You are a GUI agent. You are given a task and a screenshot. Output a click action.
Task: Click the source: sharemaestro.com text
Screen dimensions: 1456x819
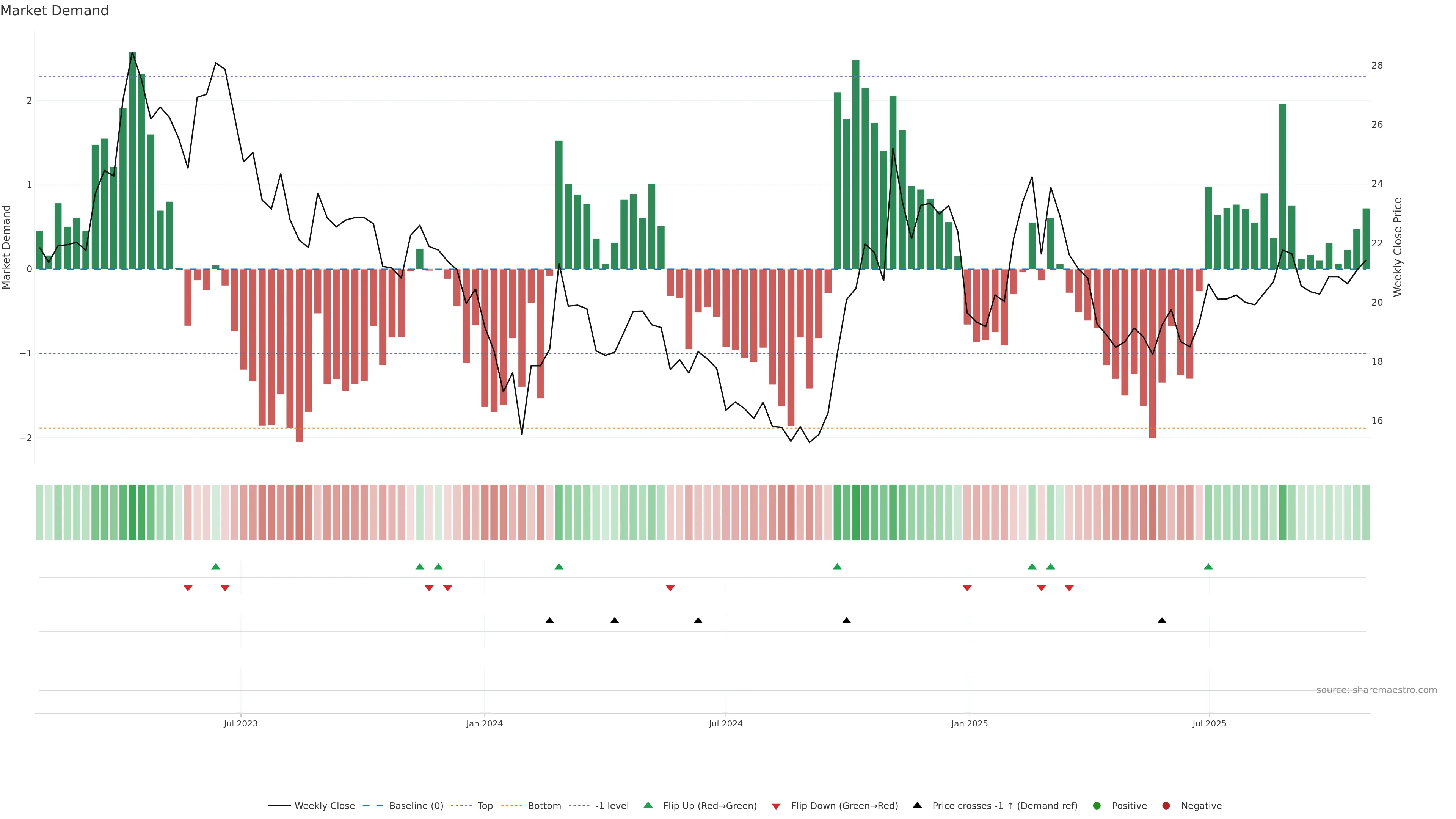[1376, 690]
